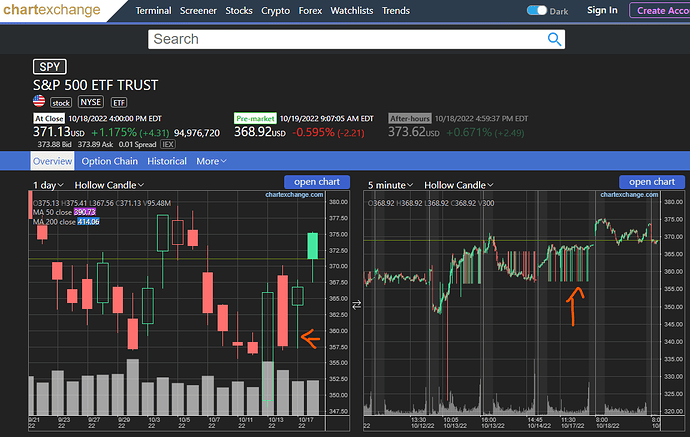Click the stock tag

coord(61,103)
